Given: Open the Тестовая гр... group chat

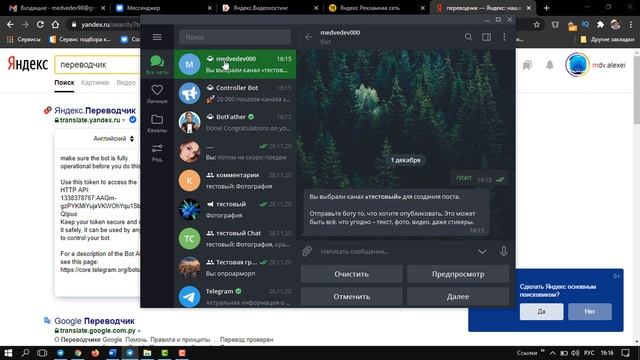Looking at the screenshot, I should [x=235, y=267].
